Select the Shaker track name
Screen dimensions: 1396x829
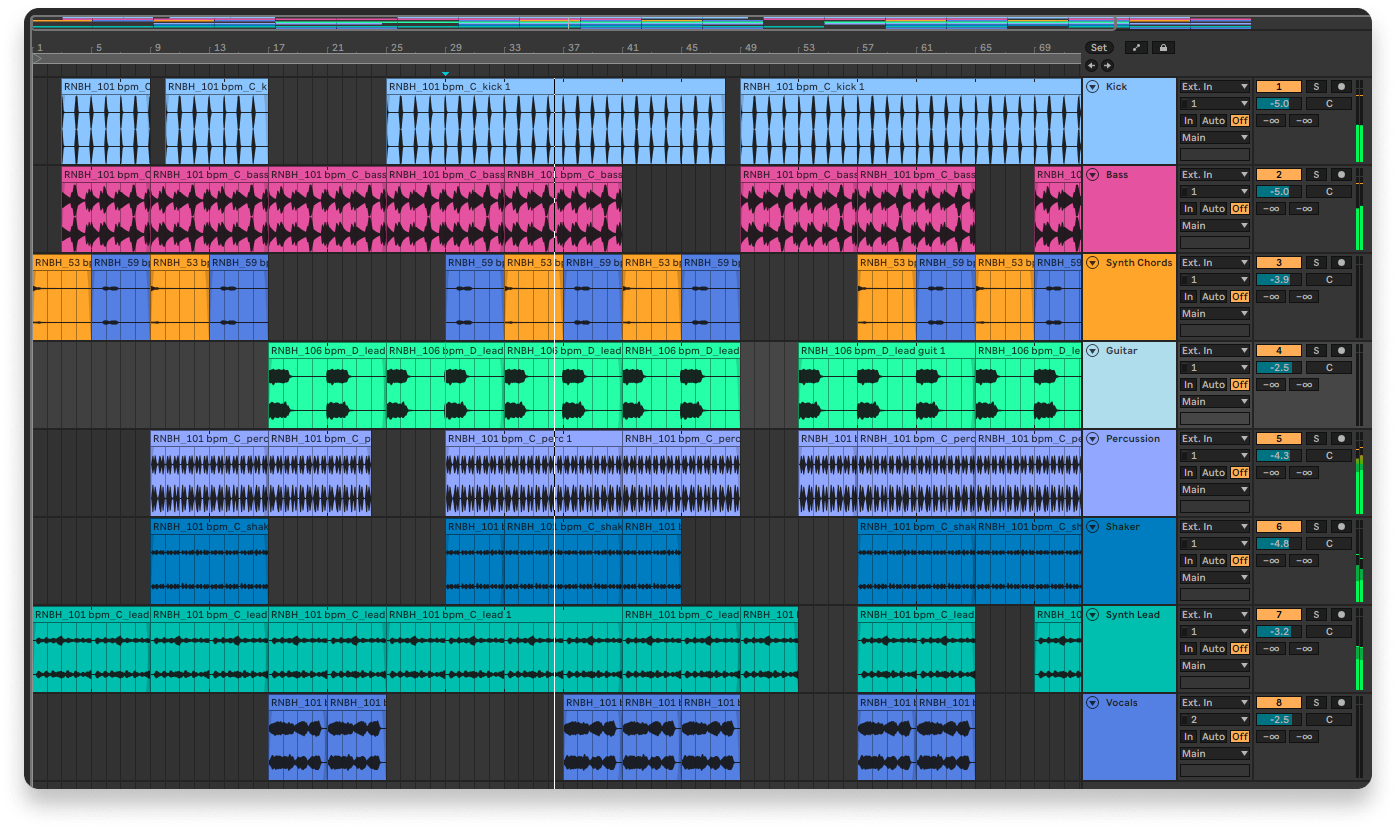pyautogui.click(x=1123, y=527)
